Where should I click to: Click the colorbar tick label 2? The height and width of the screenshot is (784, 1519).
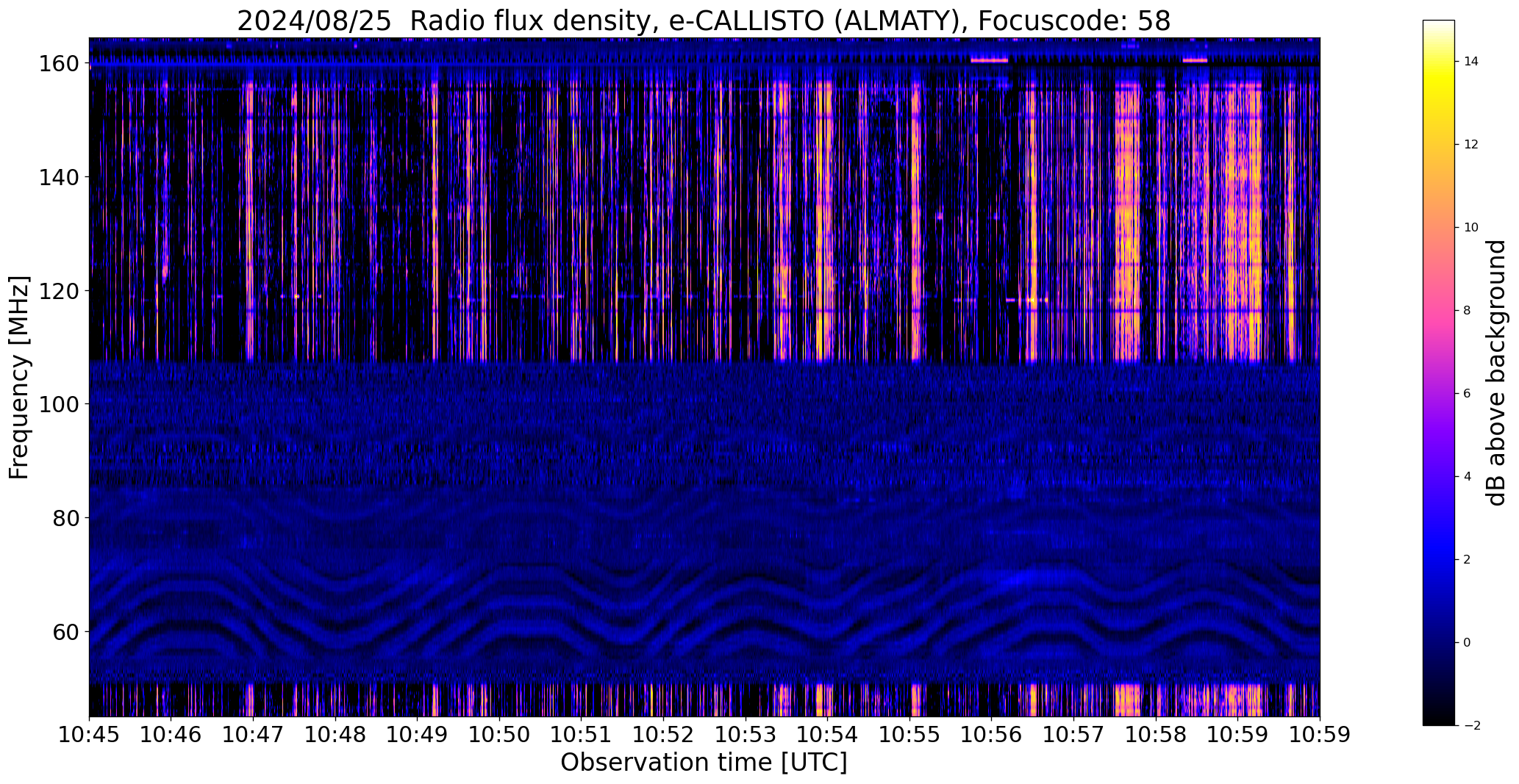pyautogui.click(x=1468, y=560)
